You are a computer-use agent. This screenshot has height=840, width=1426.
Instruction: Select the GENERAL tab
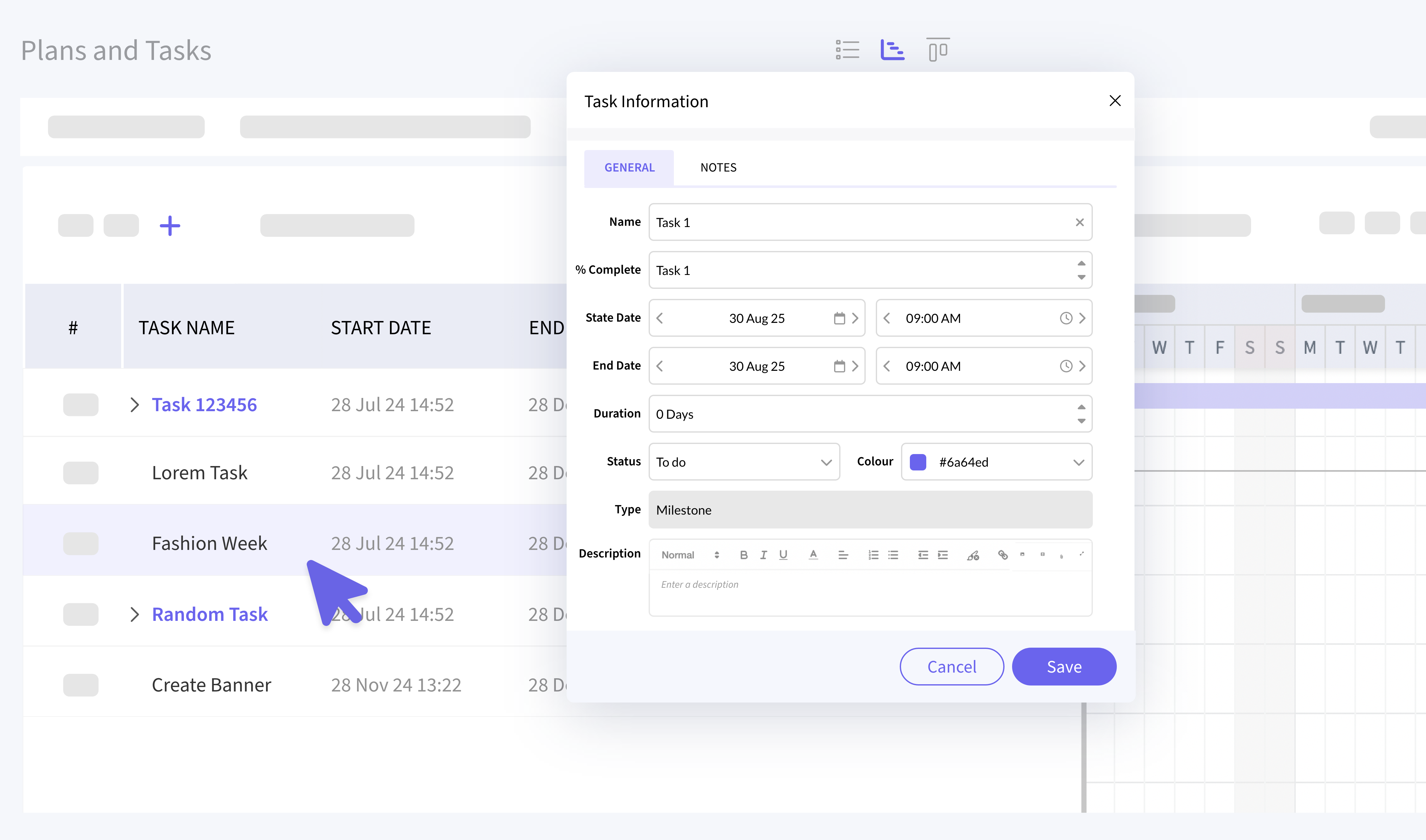tap(629, 167)
